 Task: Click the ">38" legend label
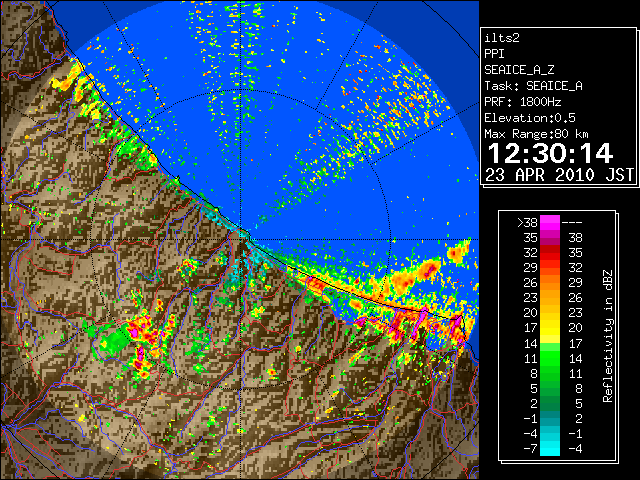pyautogui.click(x=527, y=223)
